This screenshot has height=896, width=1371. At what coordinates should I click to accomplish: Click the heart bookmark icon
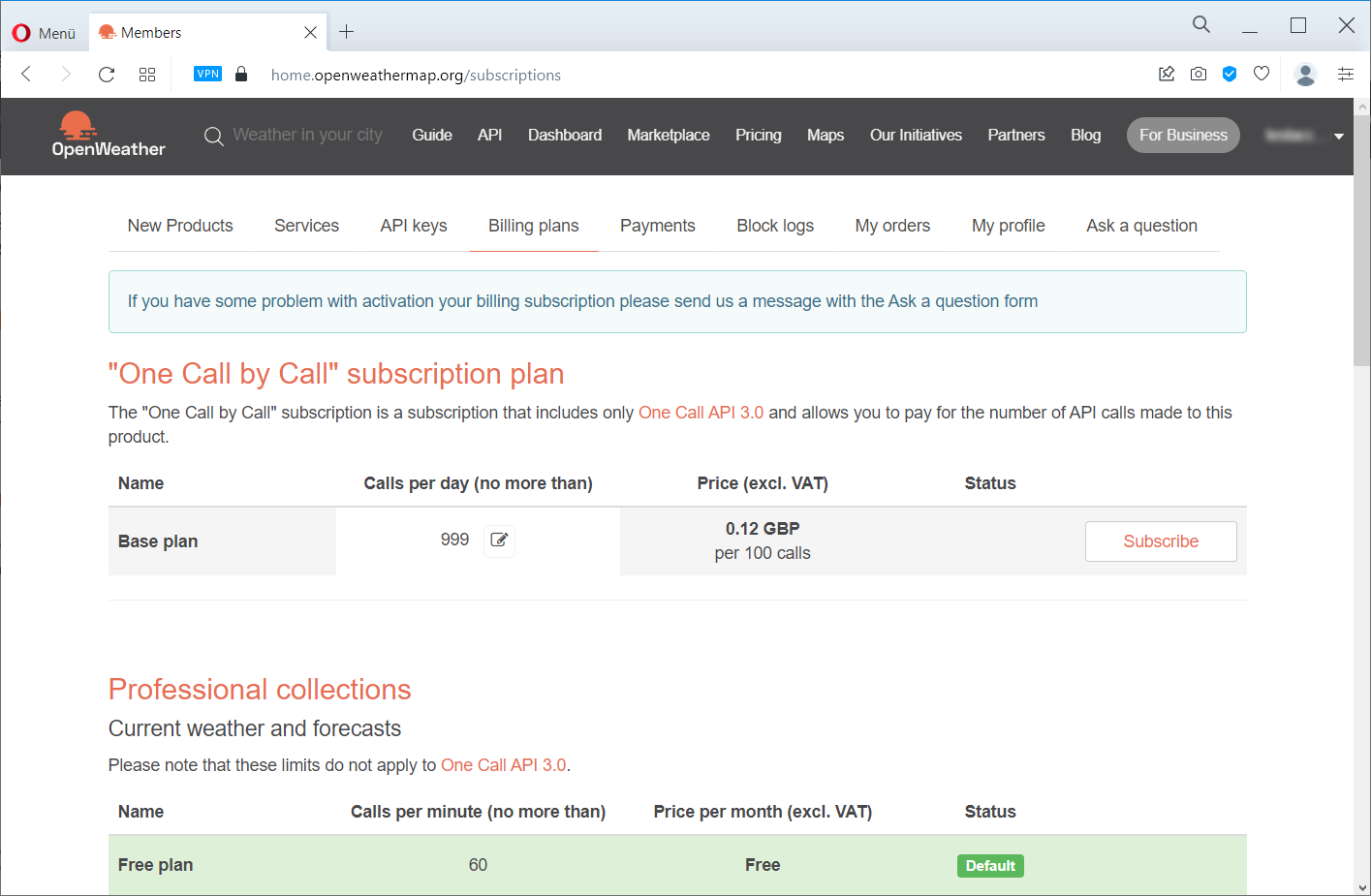pyautogui.click(x=1262, y=74)
